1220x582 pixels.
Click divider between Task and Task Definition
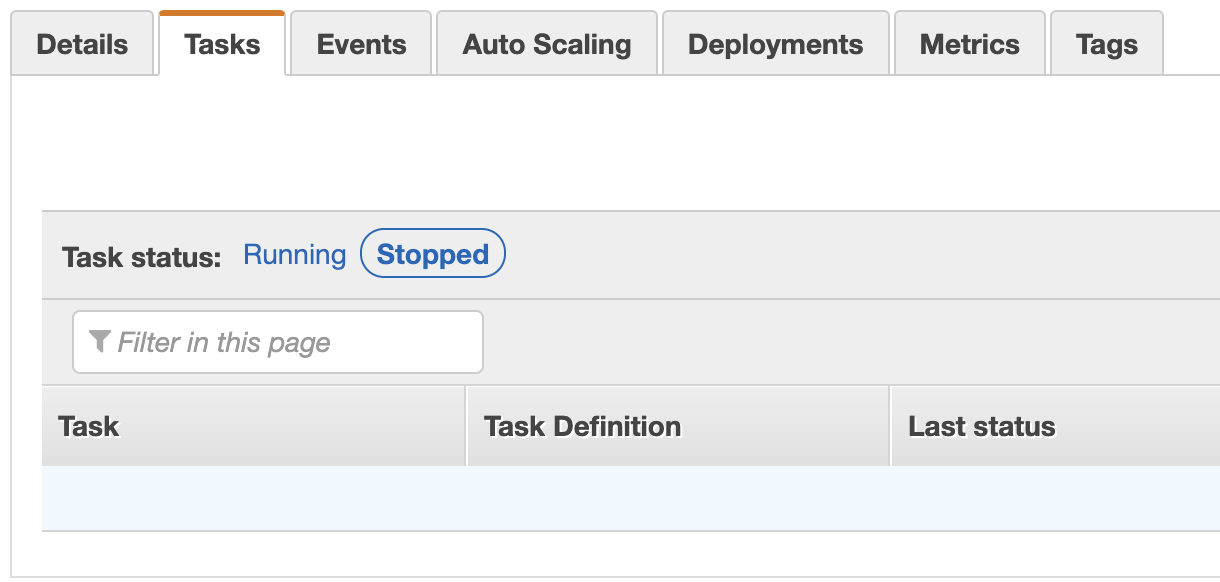click(467, 427)
